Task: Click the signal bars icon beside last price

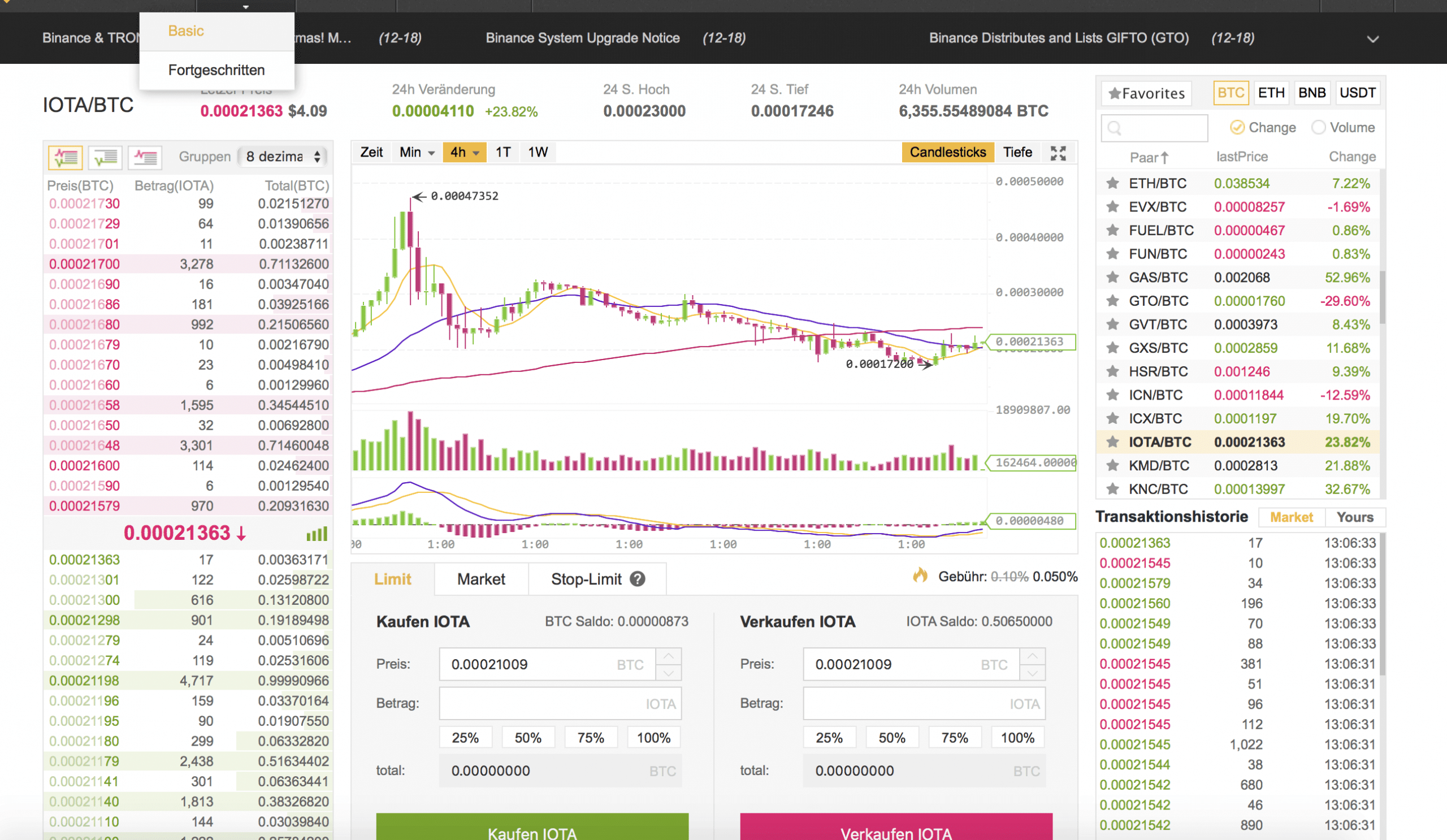Action: (317, 534)
